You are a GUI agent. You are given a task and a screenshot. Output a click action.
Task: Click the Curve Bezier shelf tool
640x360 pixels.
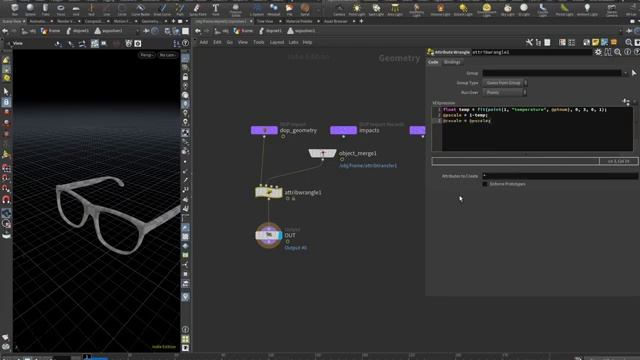pos(140,9)
